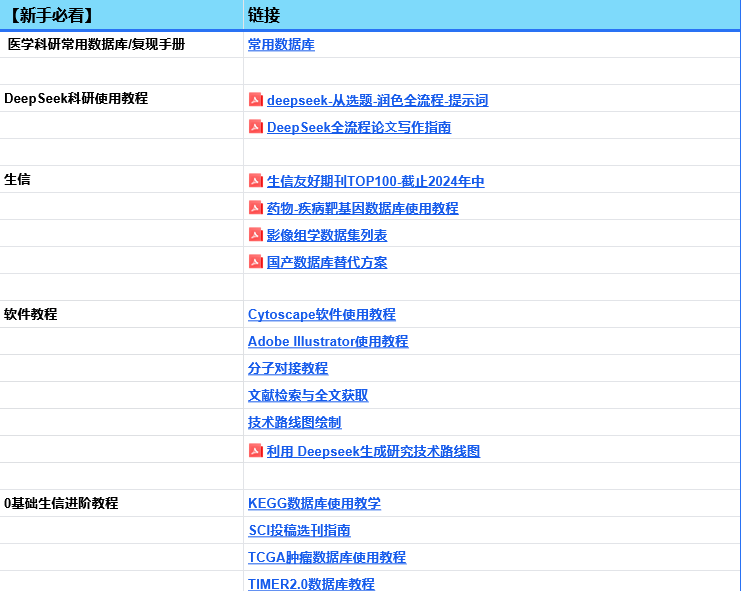
Task: Select cell DeepSeek科研使用教程
Action: [121, 98]
